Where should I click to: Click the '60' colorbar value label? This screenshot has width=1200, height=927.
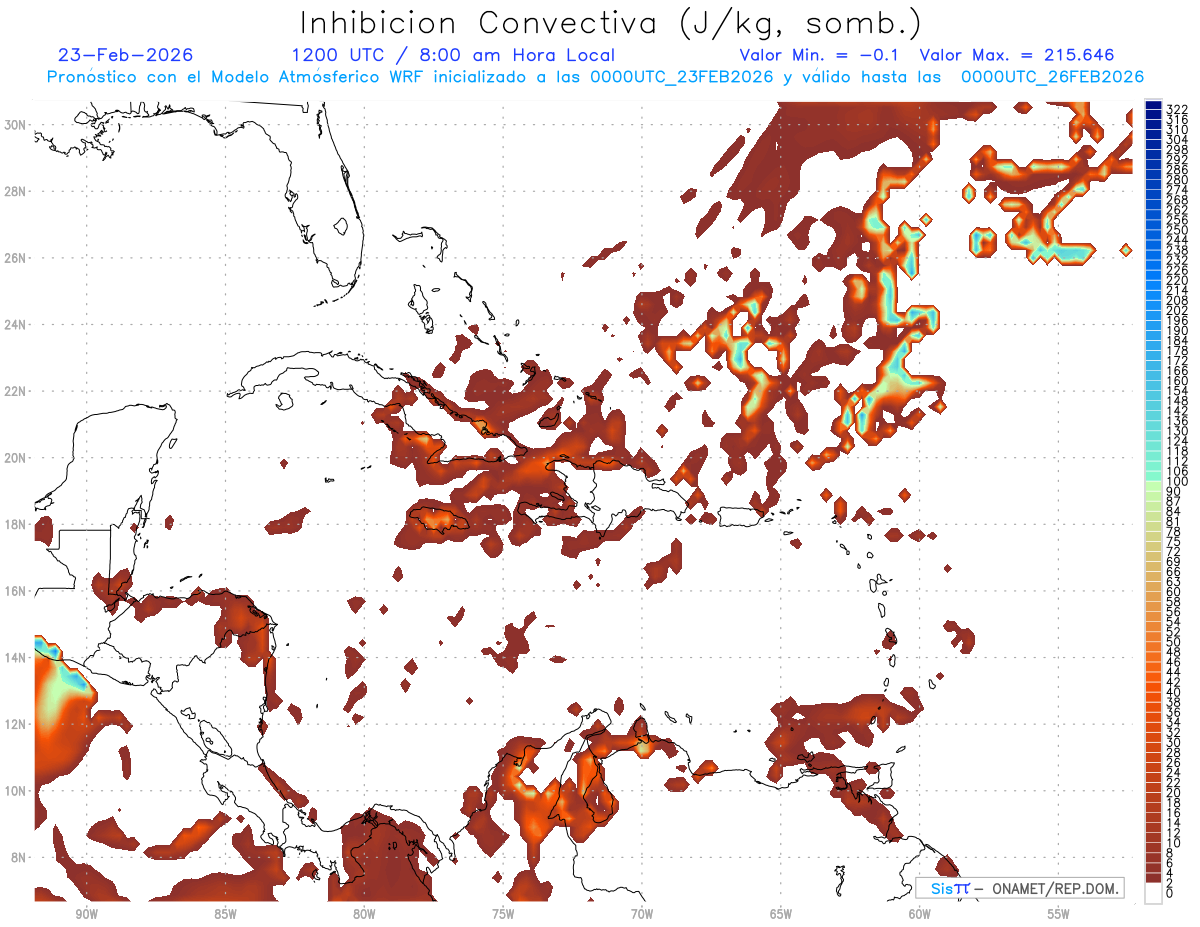coord(1174,591)
